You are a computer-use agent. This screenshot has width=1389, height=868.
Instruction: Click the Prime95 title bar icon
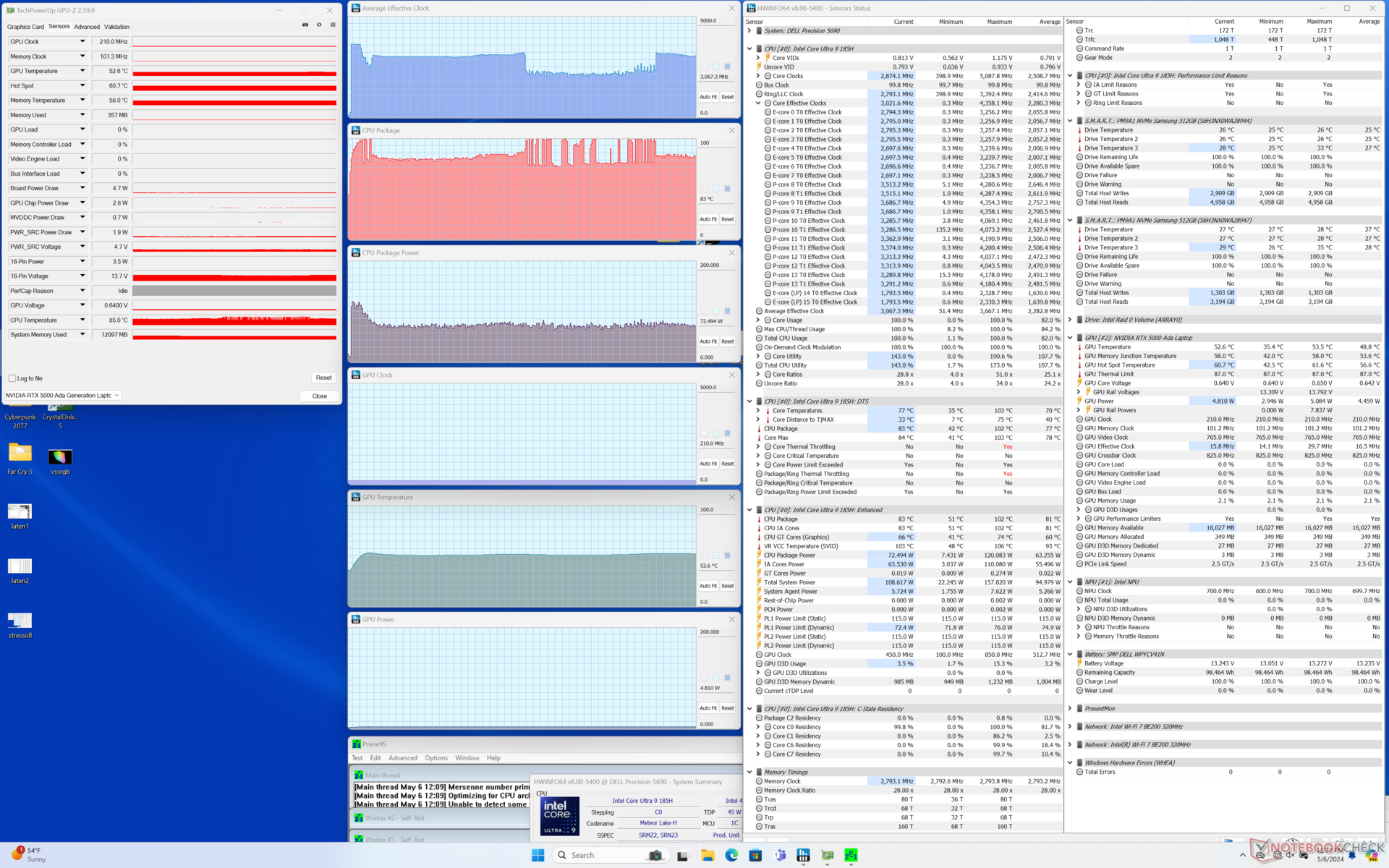[x=357, y=744]
